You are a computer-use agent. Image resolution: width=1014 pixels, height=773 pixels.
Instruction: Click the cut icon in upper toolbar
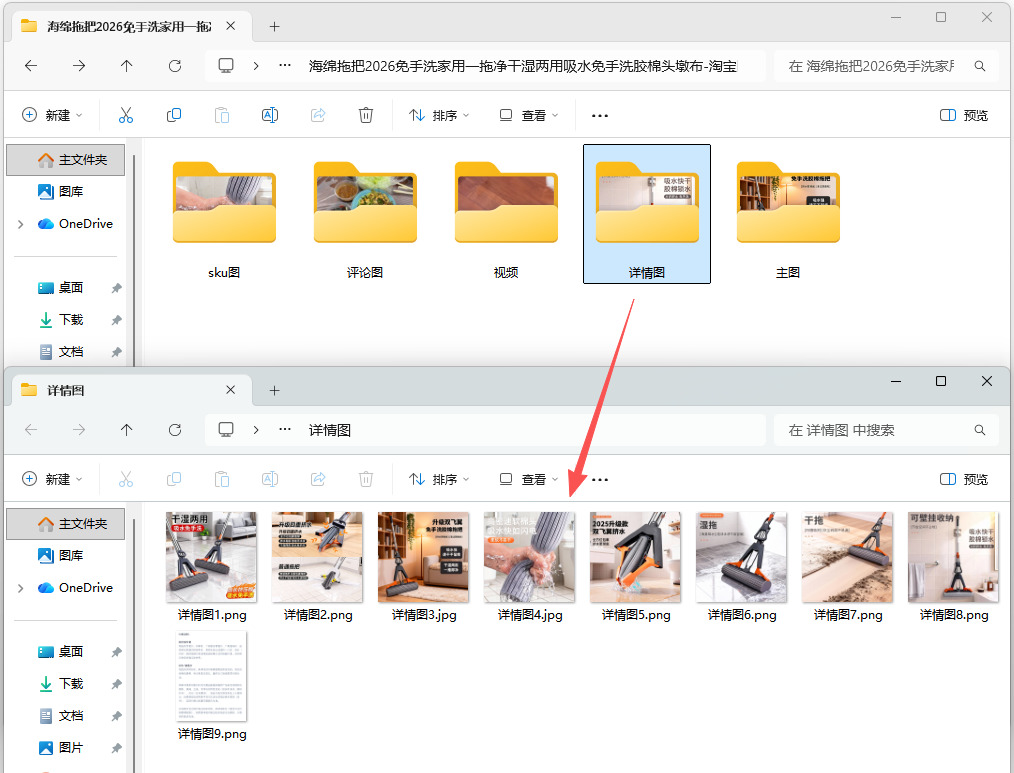(126, 115)
